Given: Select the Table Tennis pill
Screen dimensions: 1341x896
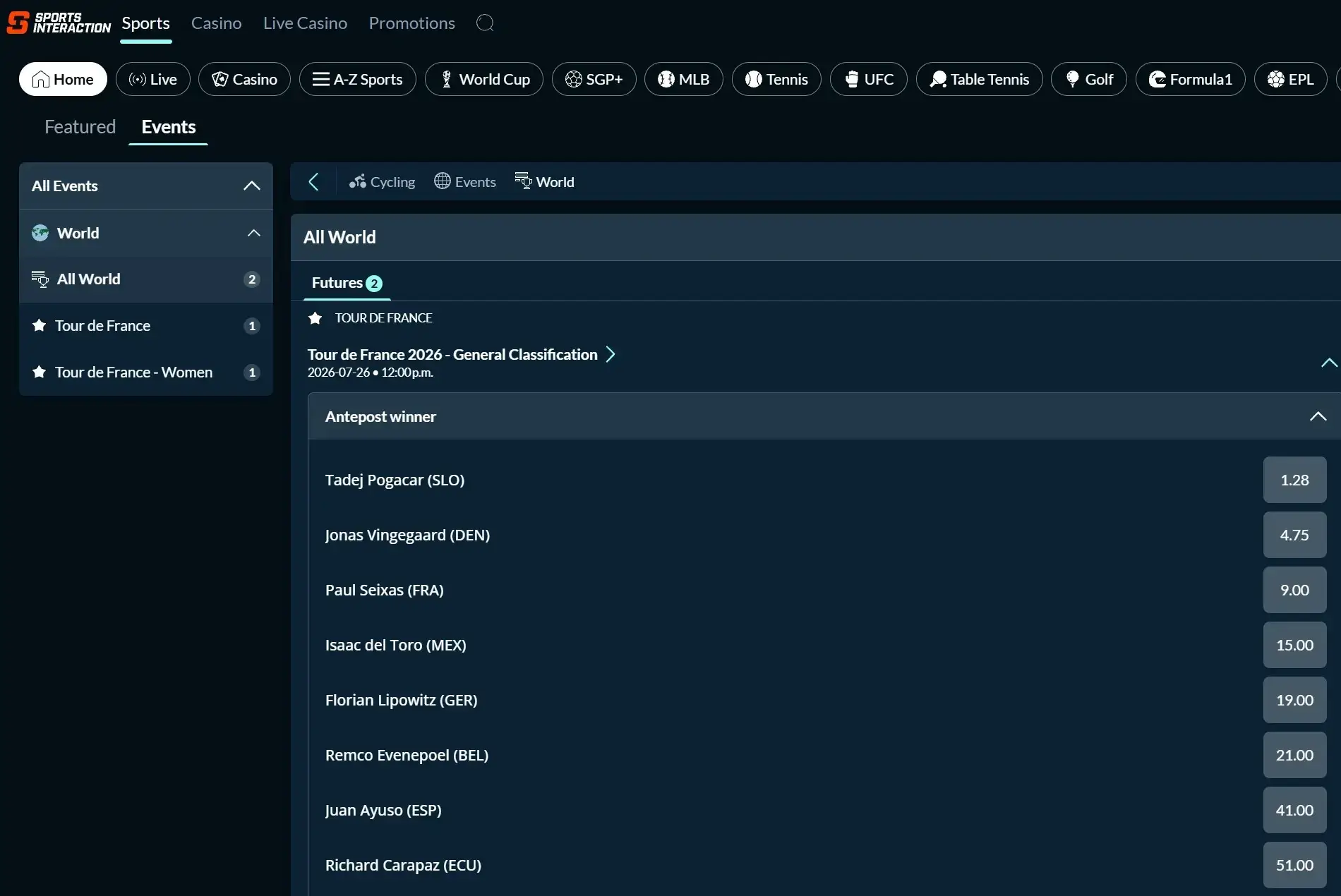Looking at the screenshot, I should [980, 79].
